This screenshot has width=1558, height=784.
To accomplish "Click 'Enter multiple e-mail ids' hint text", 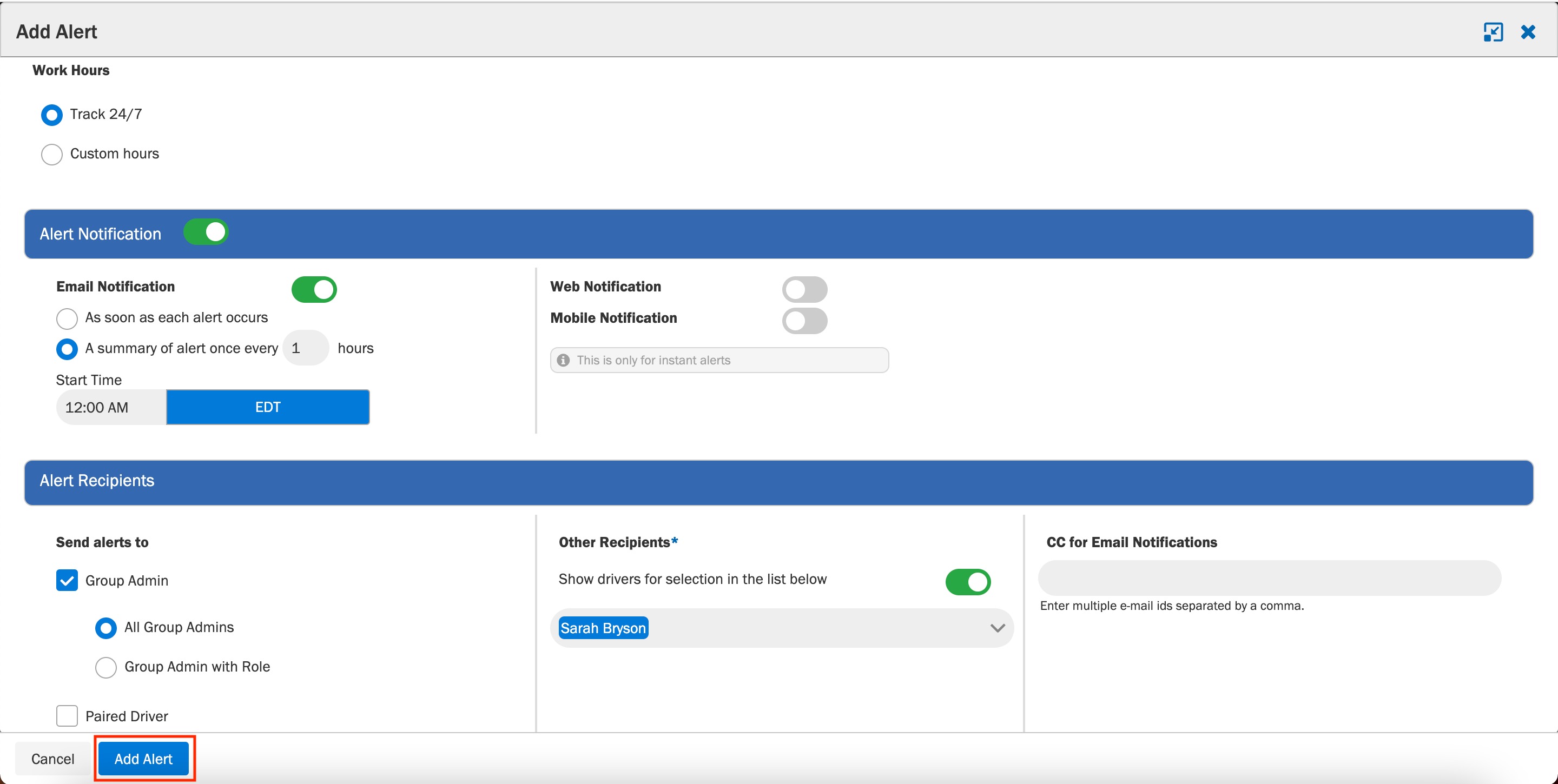I will click(x=1172, y=606).
